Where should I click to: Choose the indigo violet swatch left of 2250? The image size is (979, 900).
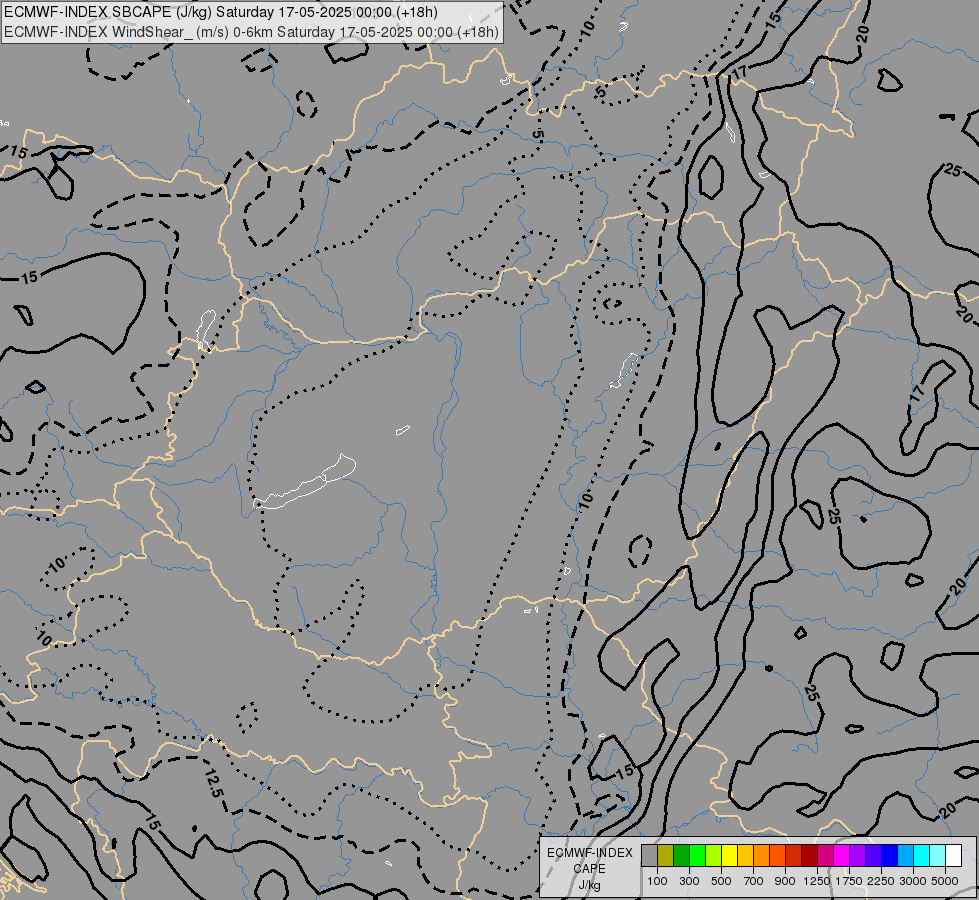point(873,855)
